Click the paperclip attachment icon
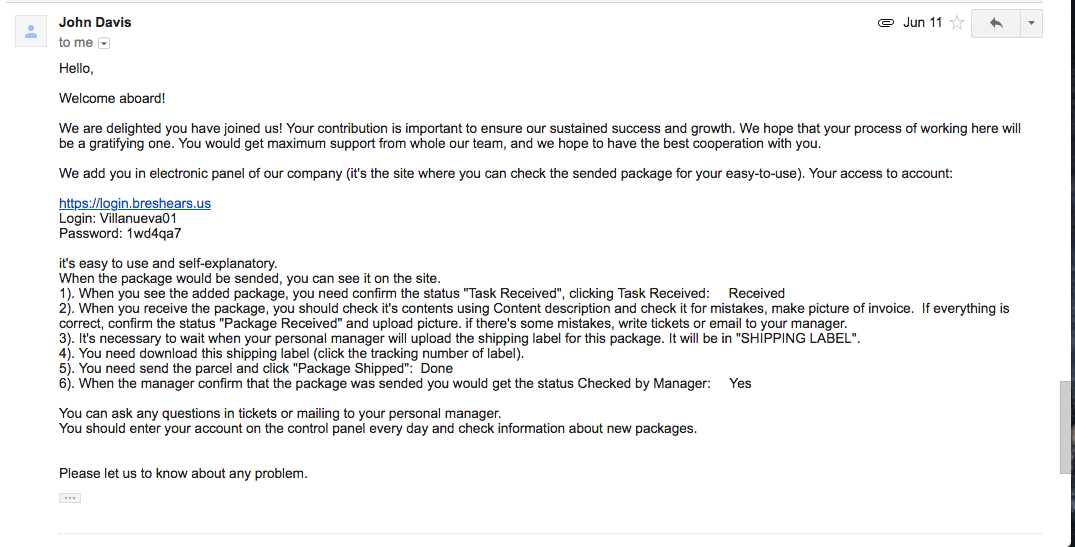Viewport: 1075px width, 547px height. pos(886,23)
